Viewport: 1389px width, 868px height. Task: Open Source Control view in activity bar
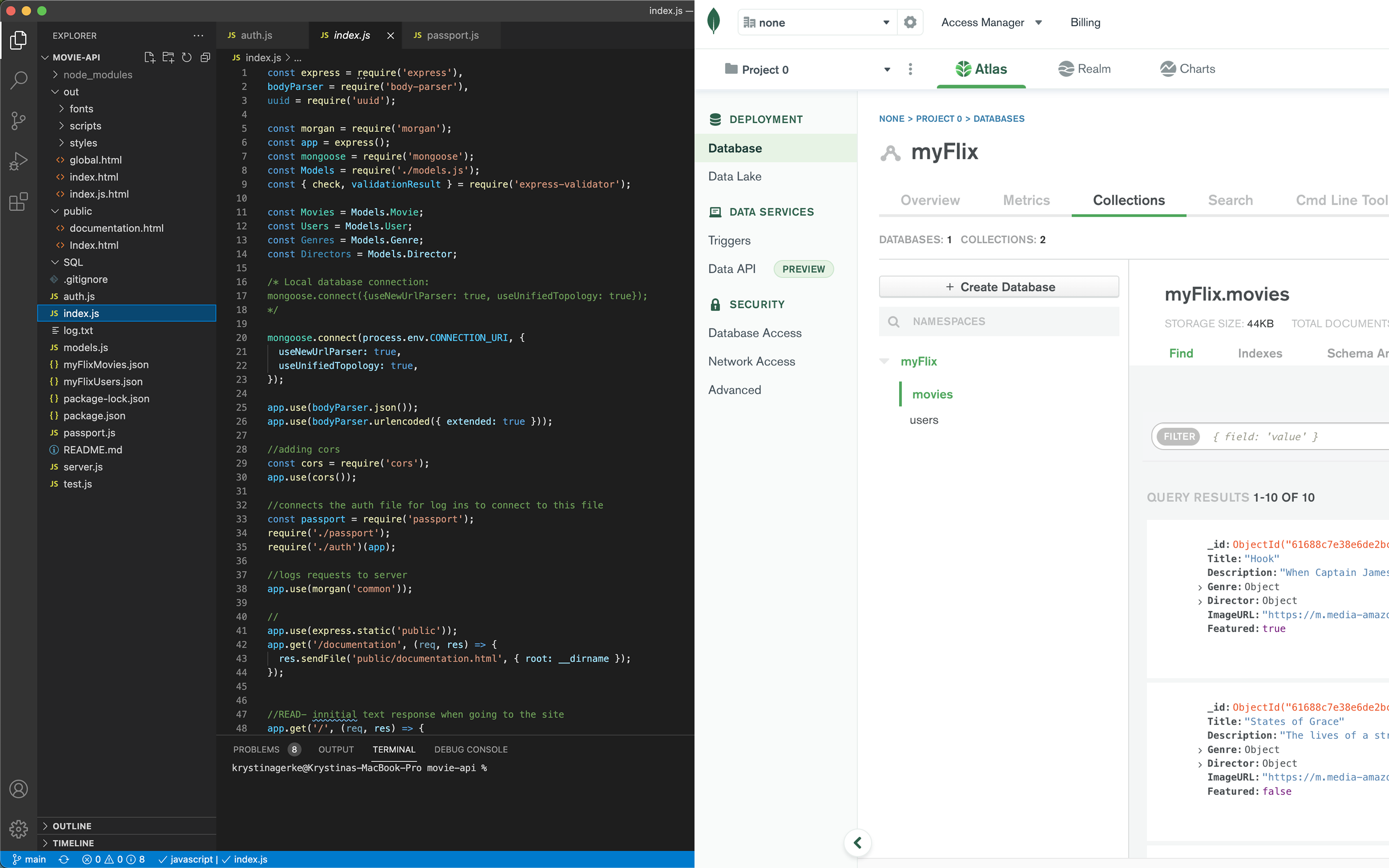19,120
